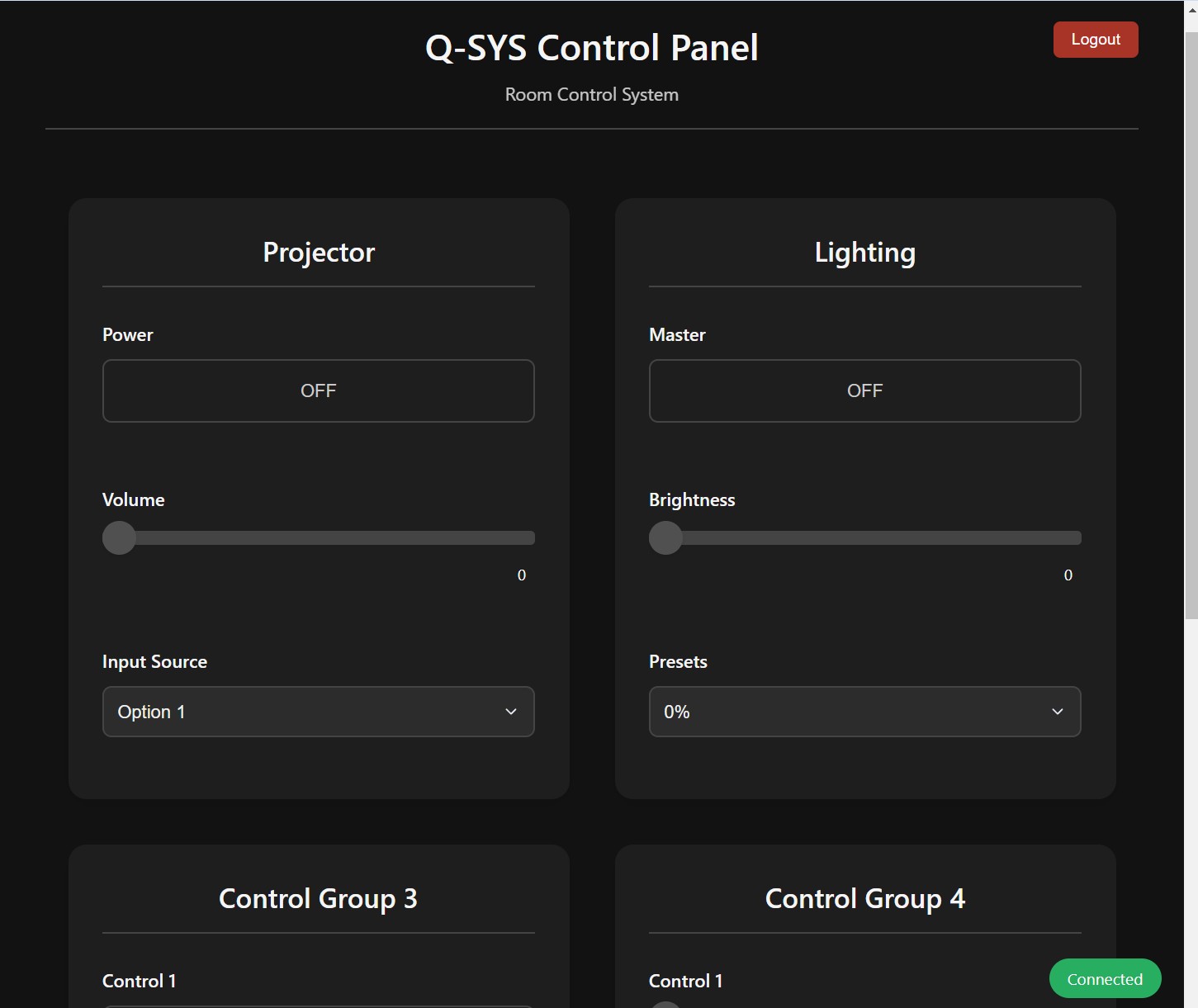Click Control Group 3 heading
1198x1008 pixels.
318,898
